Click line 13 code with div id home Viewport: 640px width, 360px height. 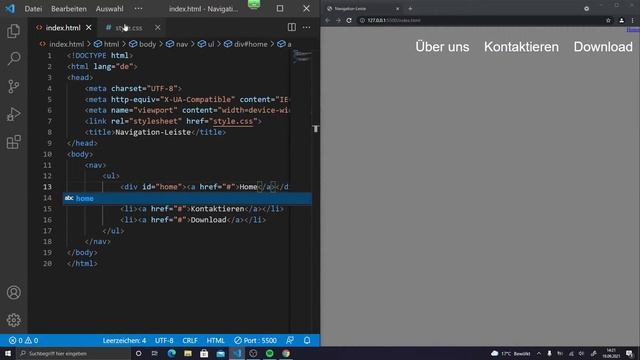tap(204, 187)
